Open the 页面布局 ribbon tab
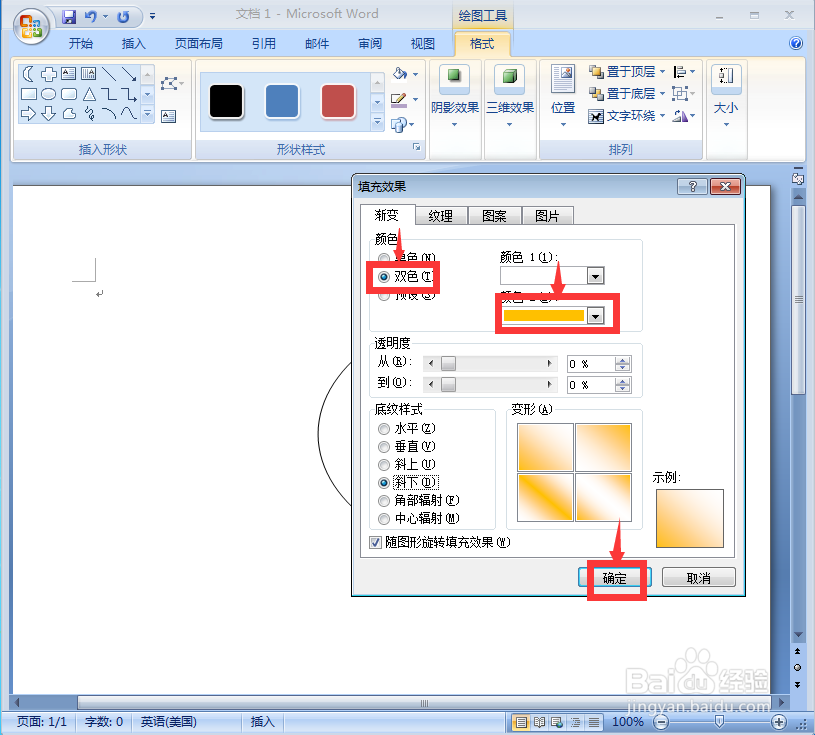 199,44
